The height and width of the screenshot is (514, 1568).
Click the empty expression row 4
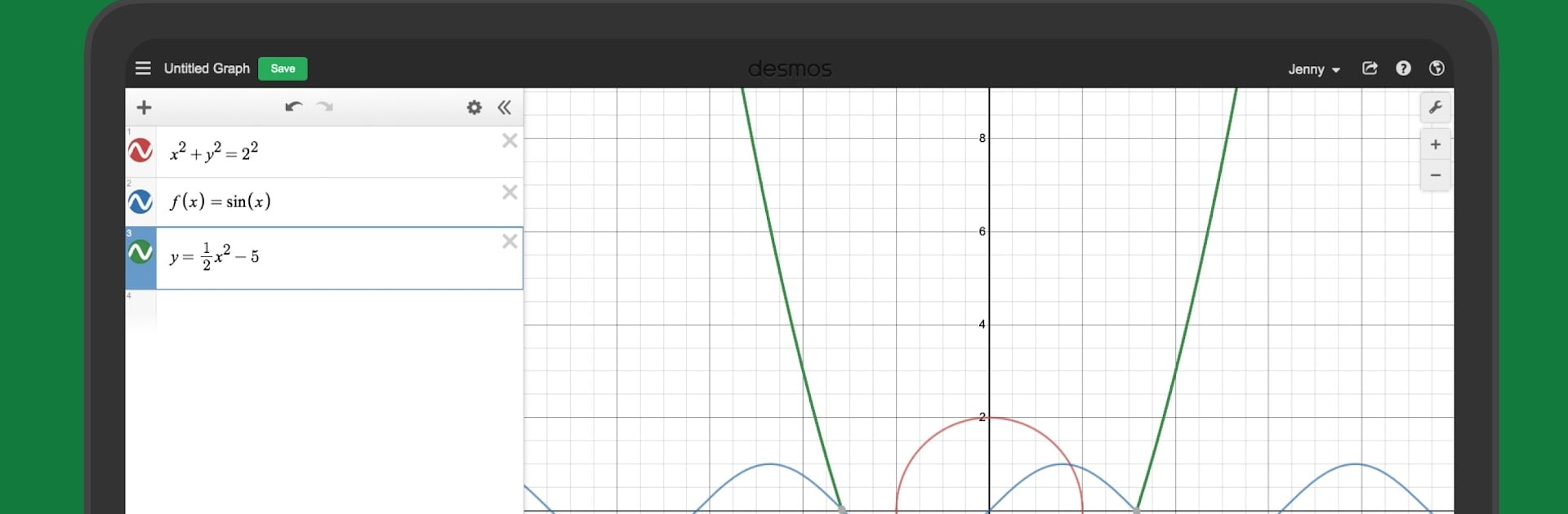(x=324, y=311)
